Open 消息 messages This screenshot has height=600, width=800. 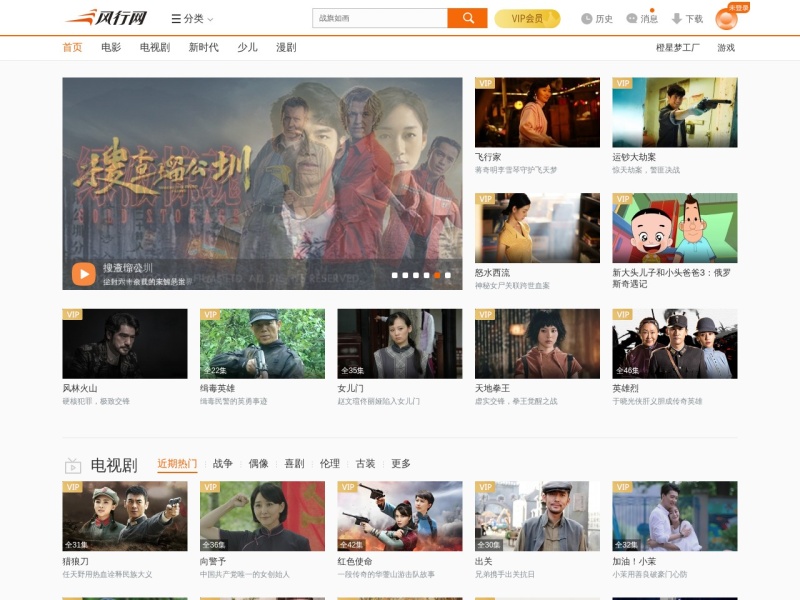pos(642,19)
